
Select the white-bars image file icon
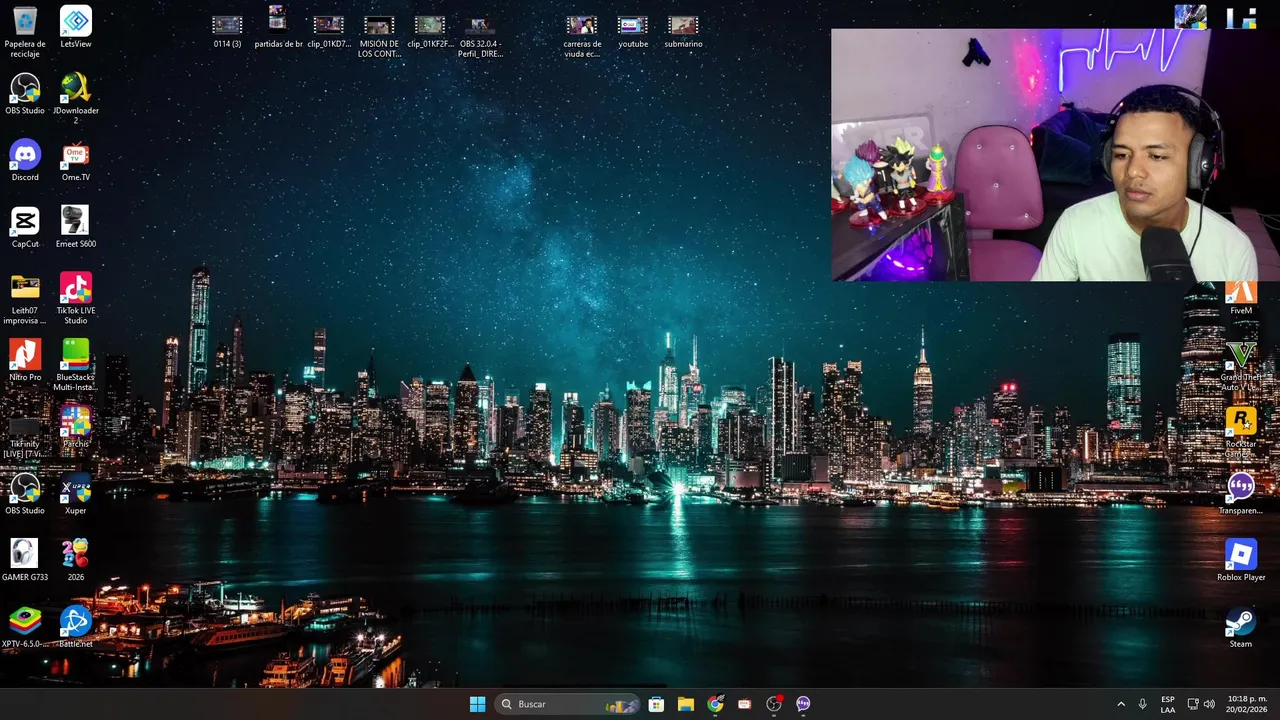point(1241,17)
